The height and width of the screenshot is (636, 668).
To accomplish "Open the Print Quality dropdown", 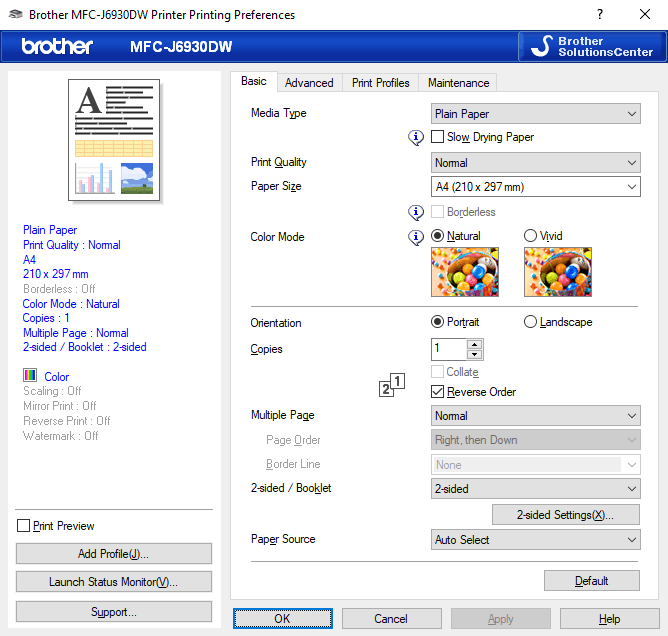I will (536, 163).
